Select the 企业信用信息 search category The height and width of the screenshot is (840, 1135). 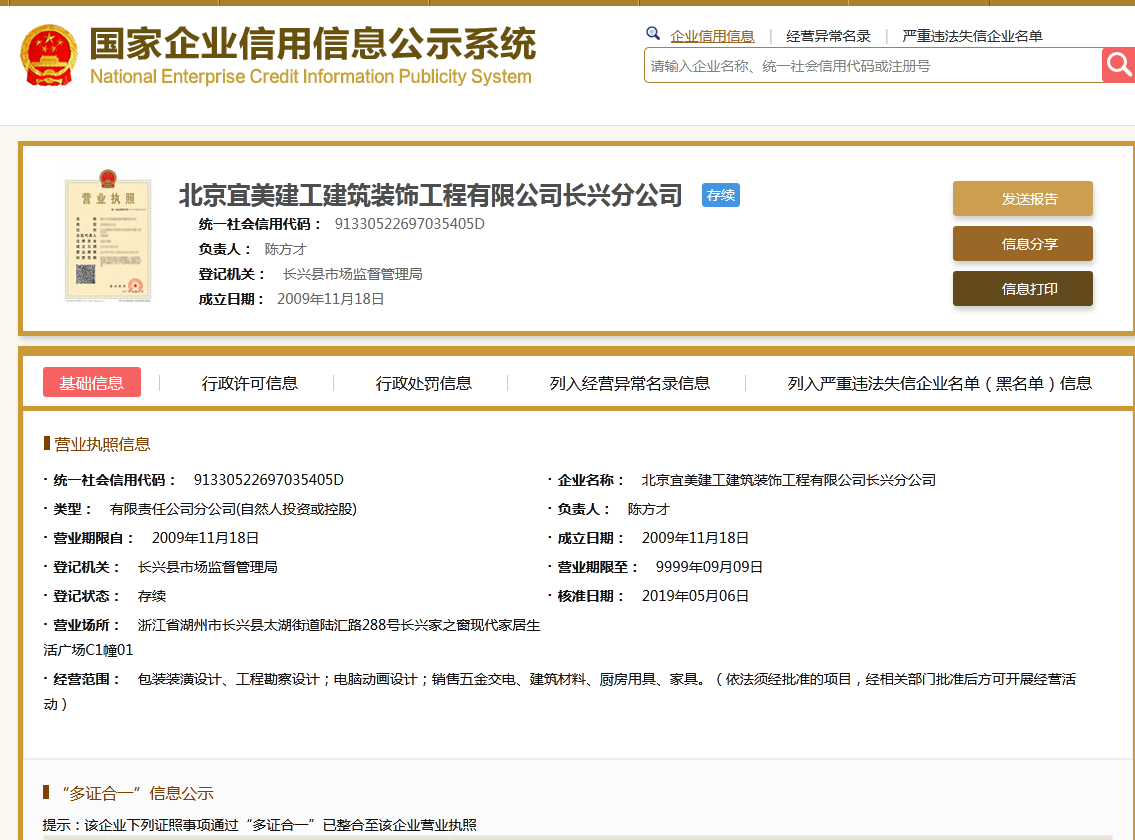tap(712, 36)
